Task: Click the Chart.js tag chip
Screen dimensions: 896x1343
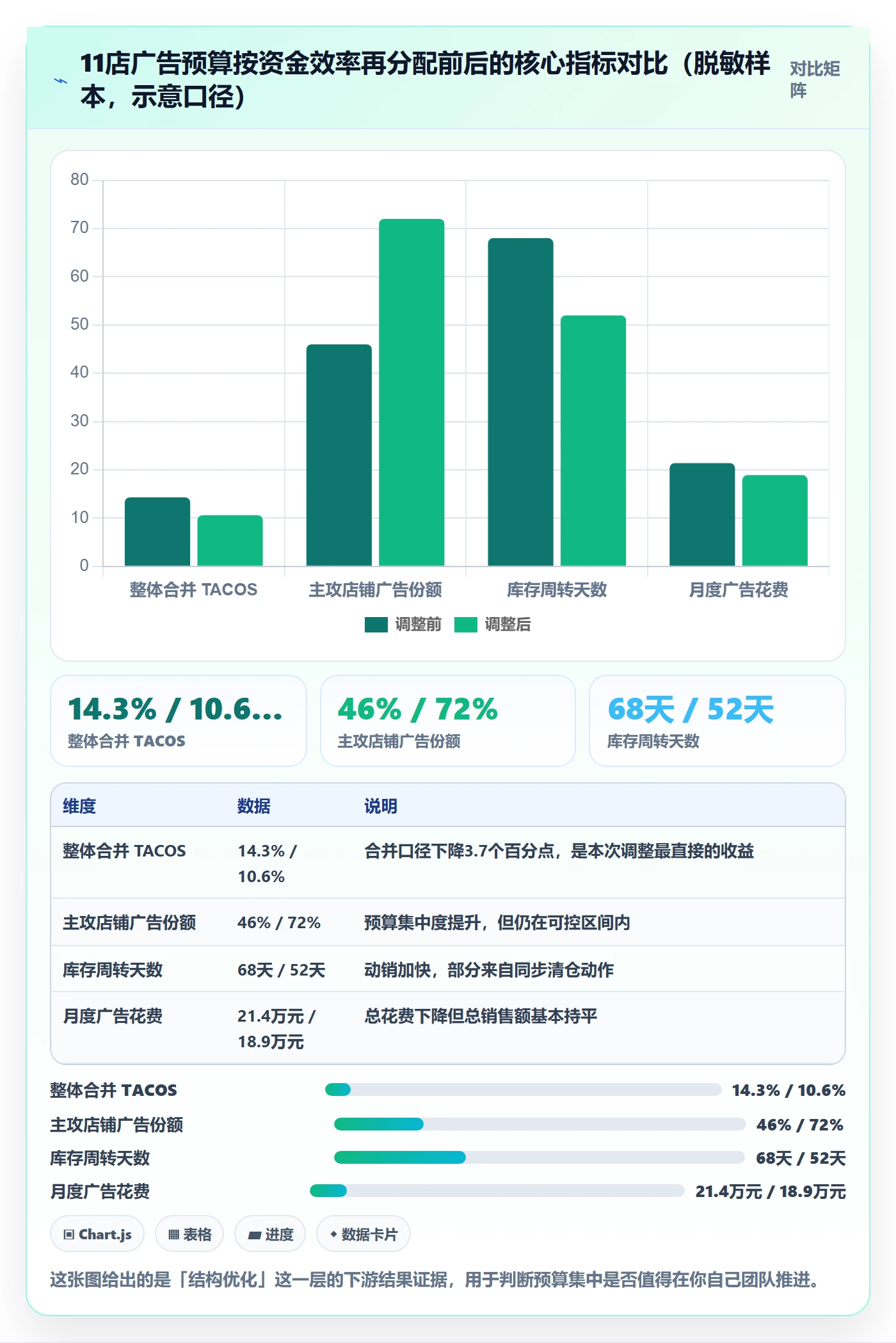Action: point(97,1234)
